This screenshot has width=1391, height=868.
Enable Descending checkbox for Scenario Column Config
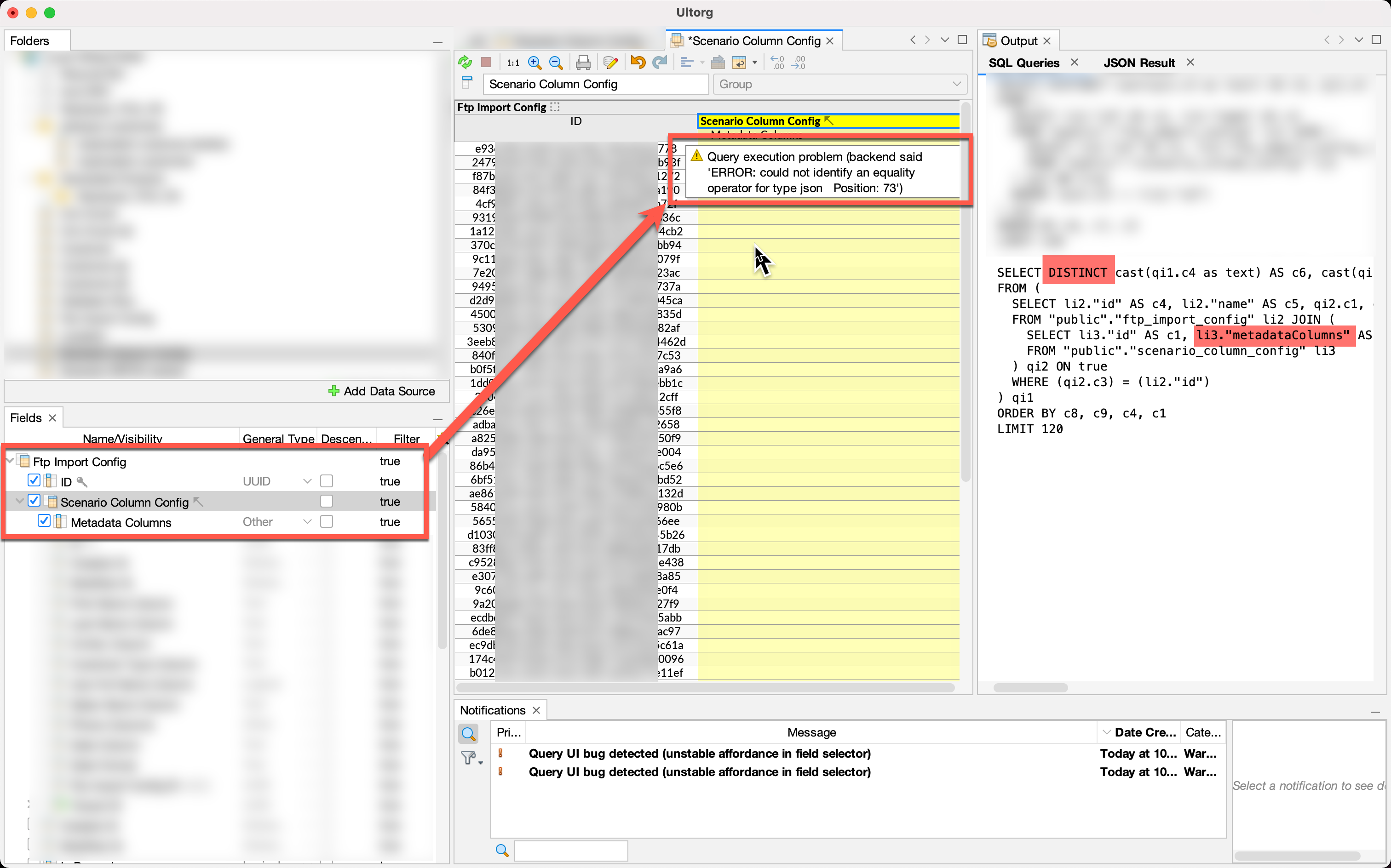(326, 501)
